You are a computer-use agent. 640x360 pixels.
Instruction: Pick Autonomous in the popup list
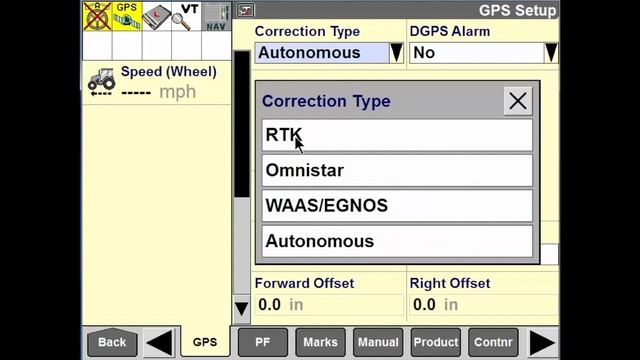397,241
